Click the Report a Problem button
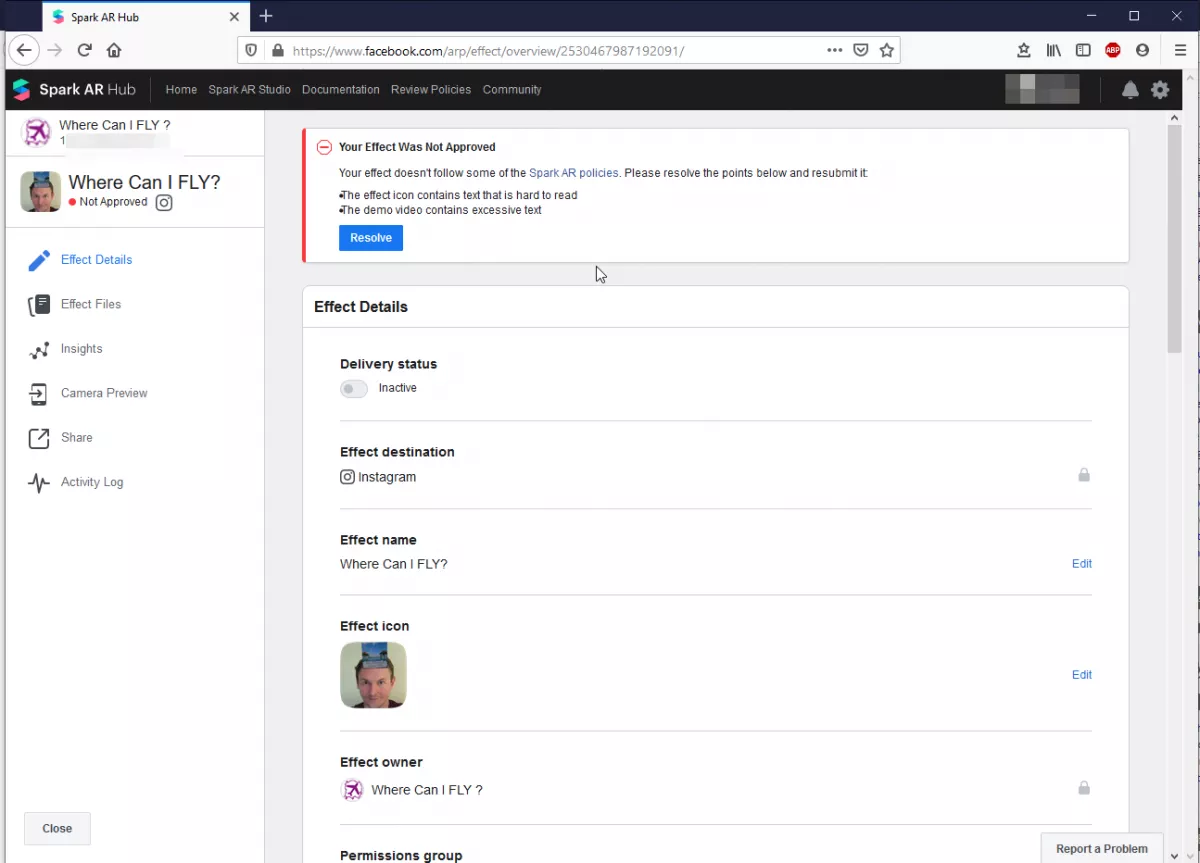 coord(1102,849)
